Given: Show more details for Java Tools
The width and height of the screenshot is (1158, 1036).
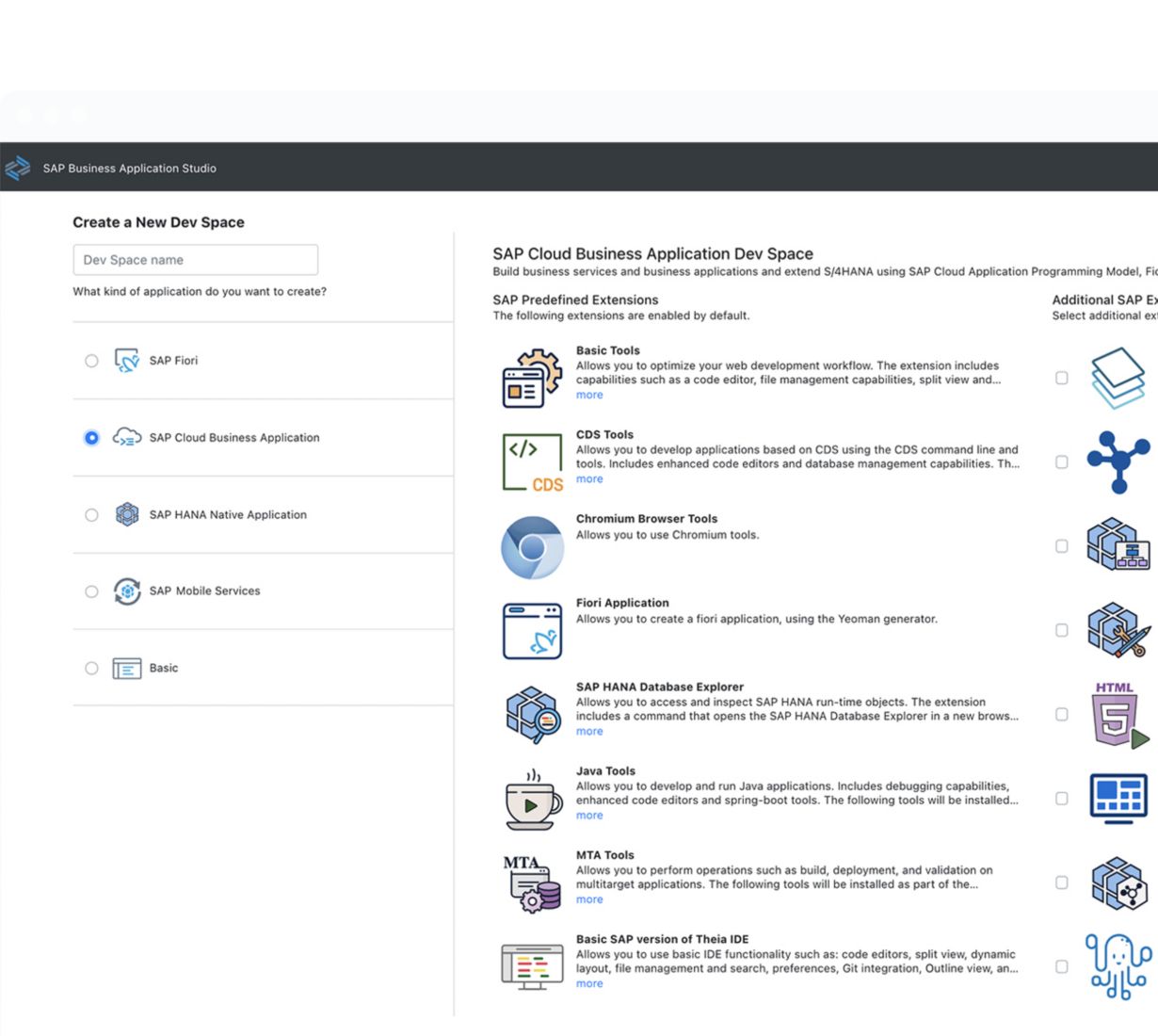Looking at the screenshot, I should click(x=589, y=816).
